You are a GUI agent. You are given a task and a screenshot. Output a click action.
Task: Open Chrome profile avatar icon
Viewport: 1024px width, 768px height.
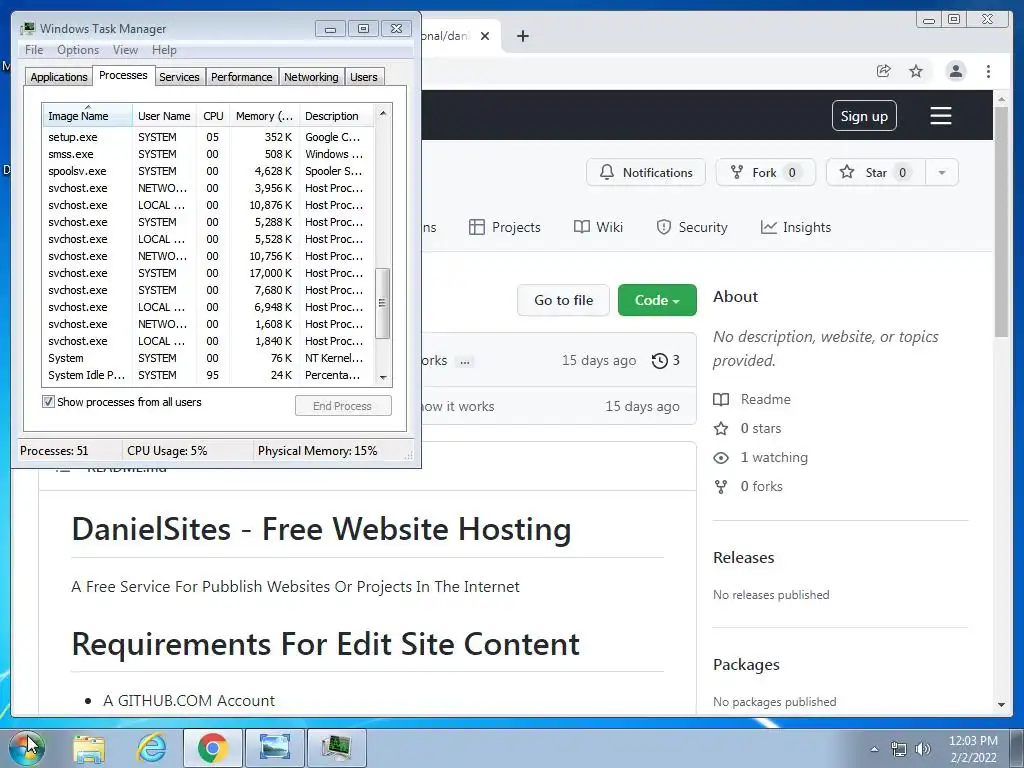955,71
